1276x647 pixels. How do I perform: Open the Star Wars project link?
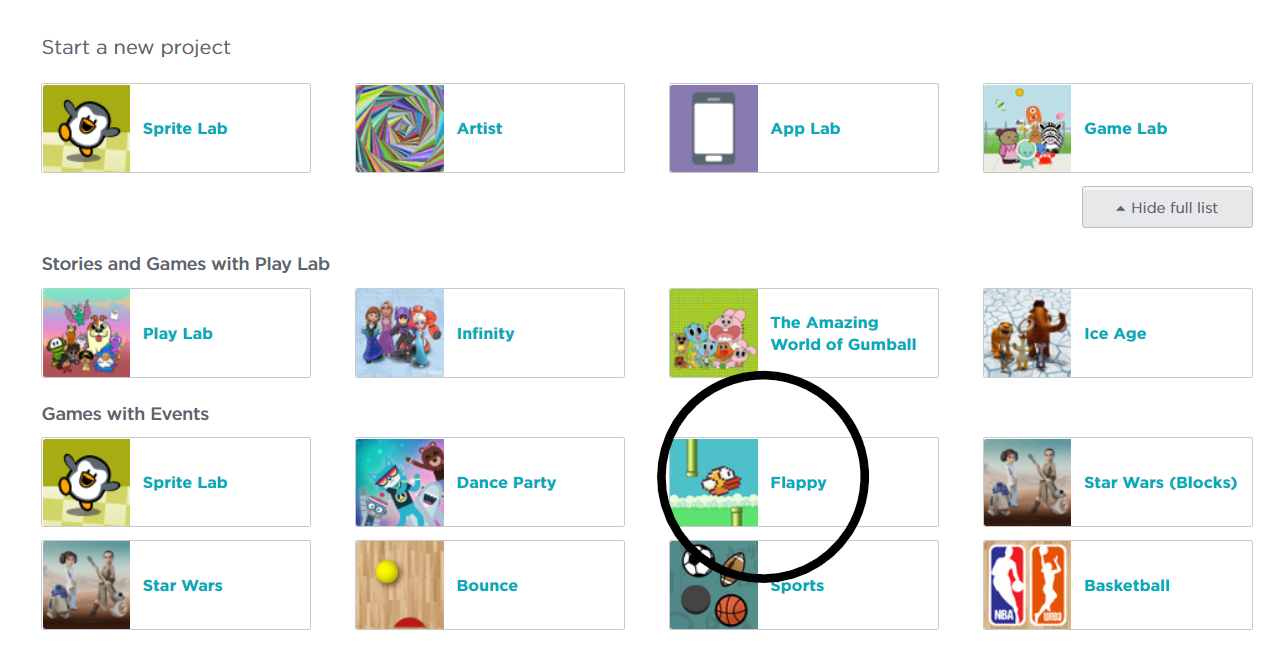coord(182,585)
